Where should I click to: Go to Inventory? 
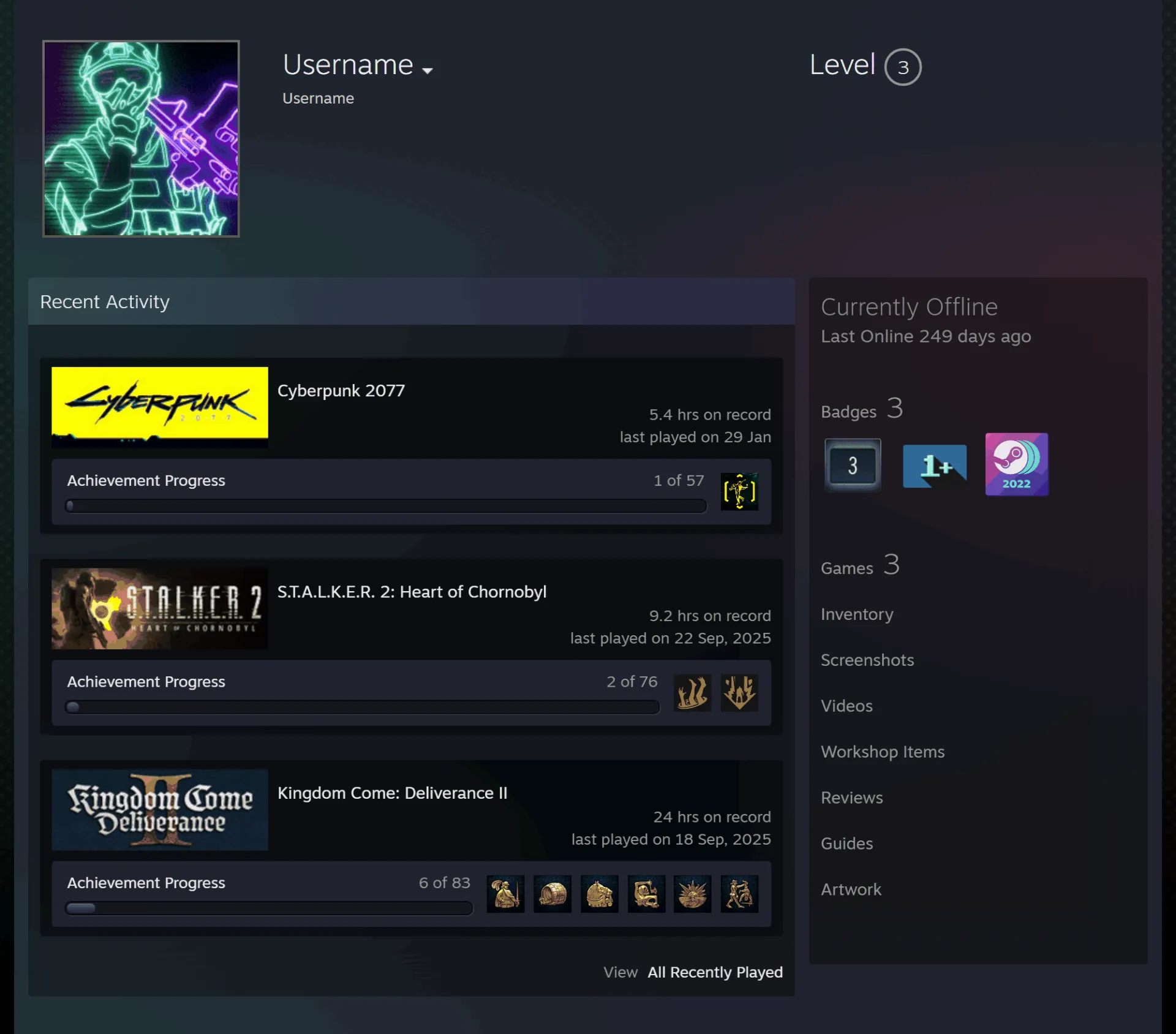tap(857, 614)
